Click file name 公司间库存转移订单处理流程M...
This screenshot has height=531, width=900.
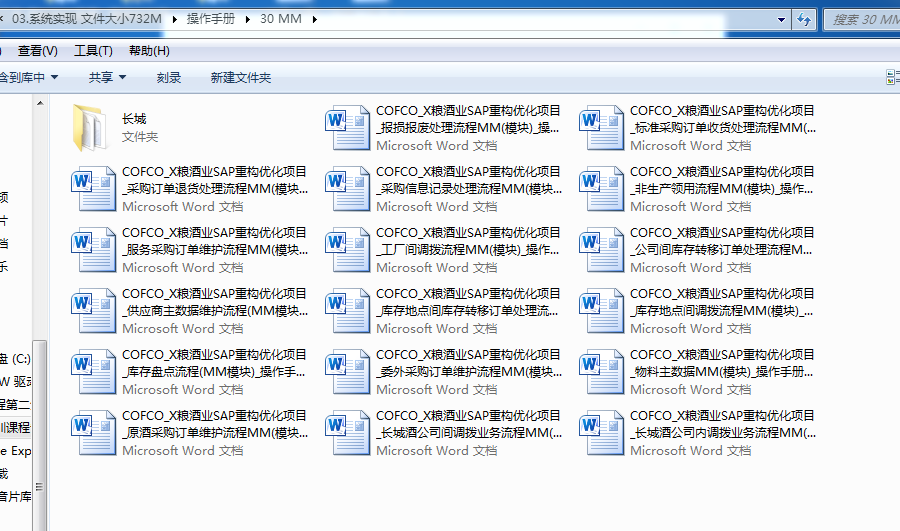click(721, 249)
